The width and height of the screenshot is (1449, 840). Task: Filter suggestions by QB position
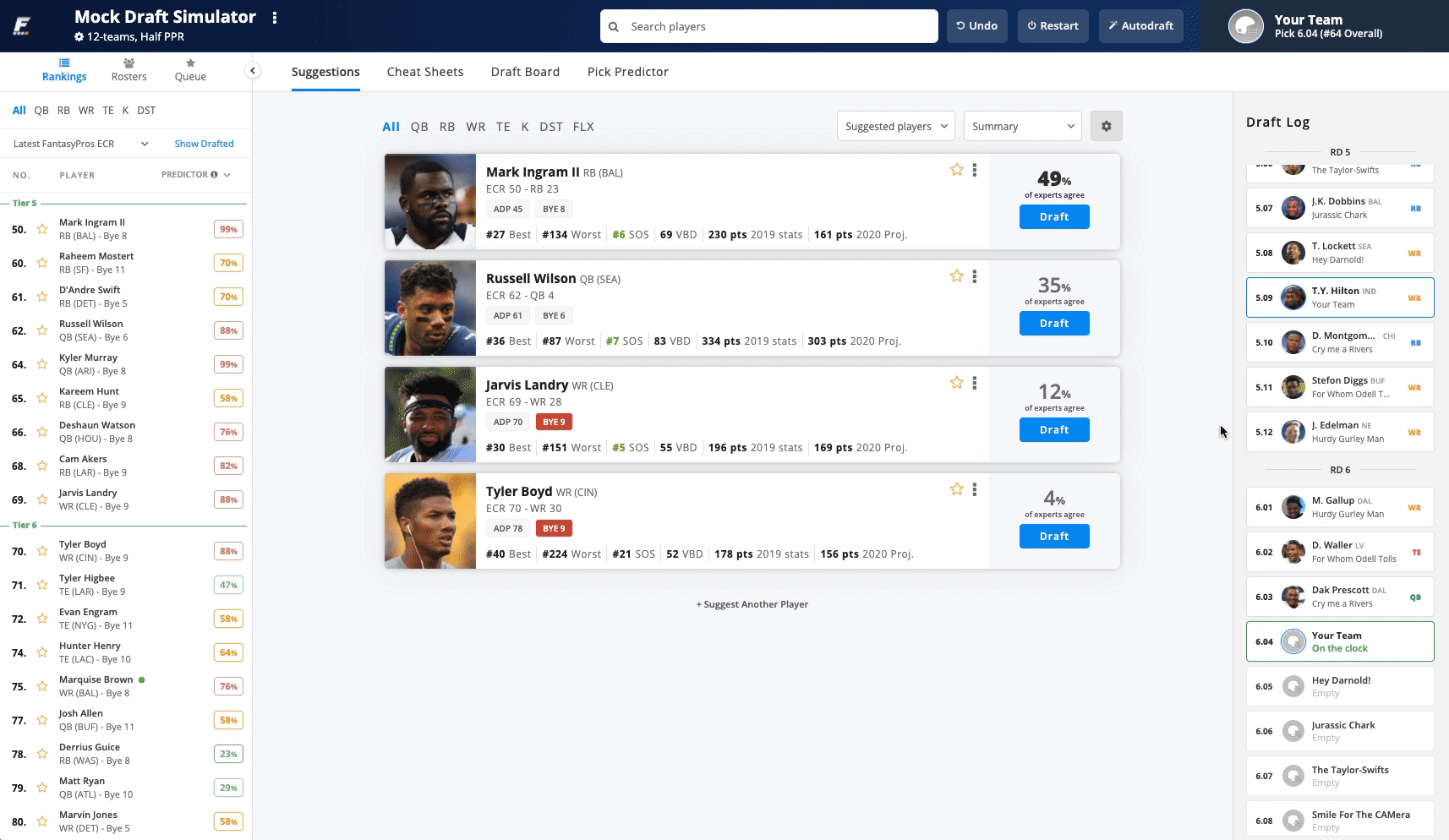click(419, 127)
